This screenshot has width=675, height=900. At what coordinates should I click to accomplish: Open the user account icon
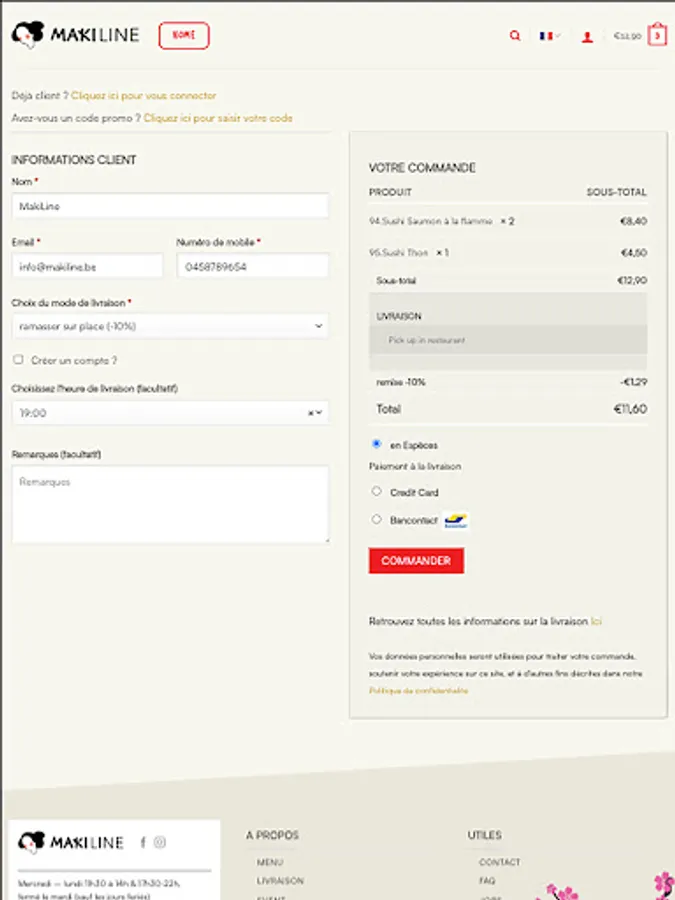(587, 37)
